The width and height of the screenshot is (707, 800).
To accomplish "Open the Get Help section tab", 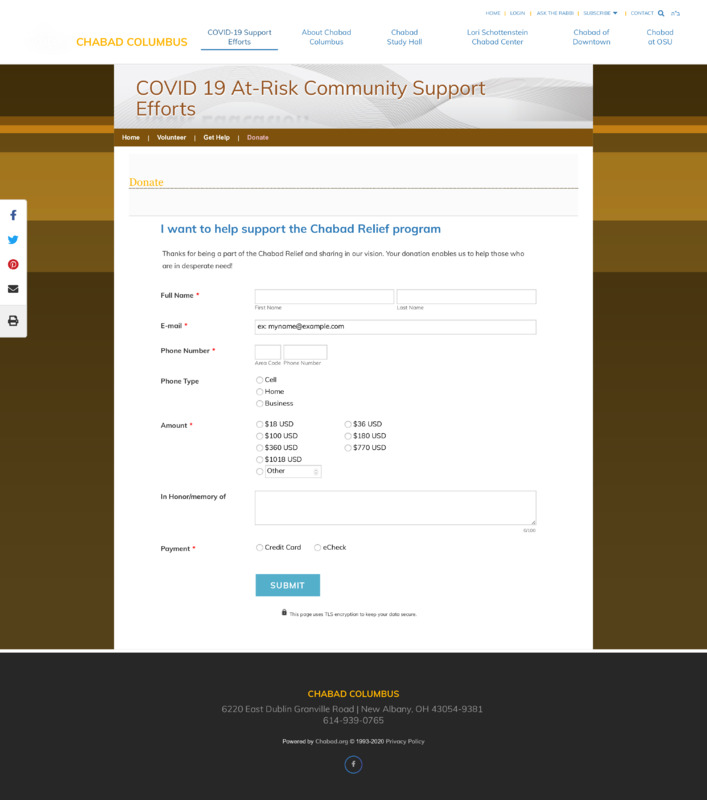I will click(x=216, y=138).
